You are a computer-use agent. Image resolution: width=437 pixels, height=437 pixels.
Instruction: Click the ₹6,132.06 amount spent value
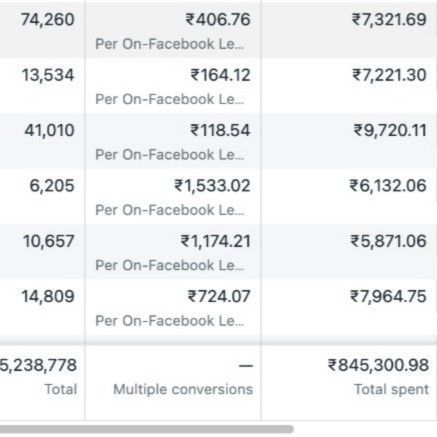[x=388, y=186]
